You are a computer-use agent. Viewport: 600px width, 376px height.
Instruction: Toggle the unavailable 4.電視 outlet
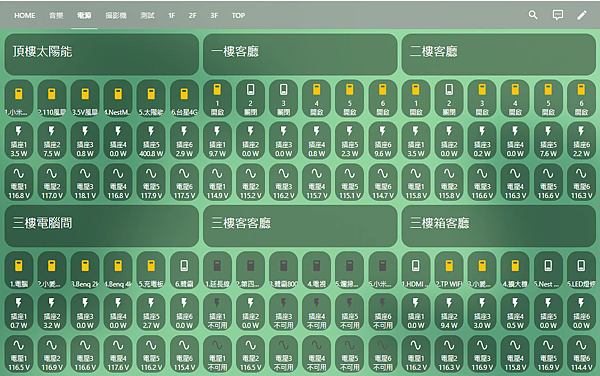316,270
